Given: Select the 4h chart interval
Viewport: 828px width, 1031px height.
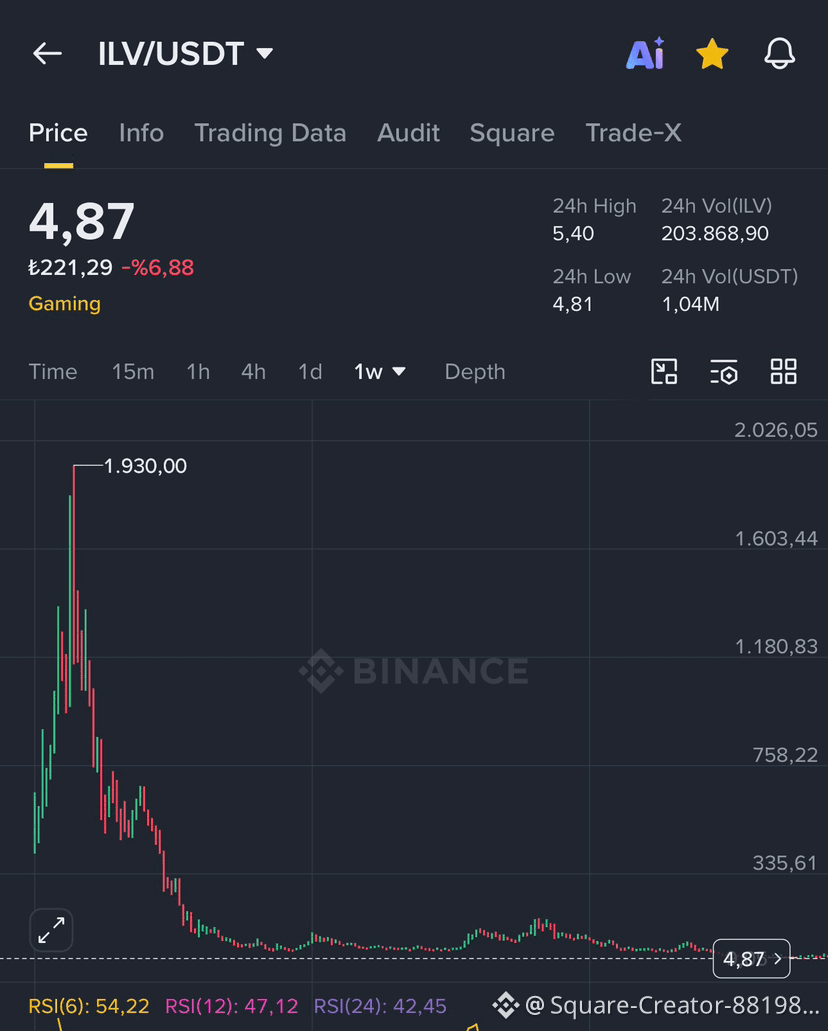Looking at the screenshot, I should (x=253, y=372).
